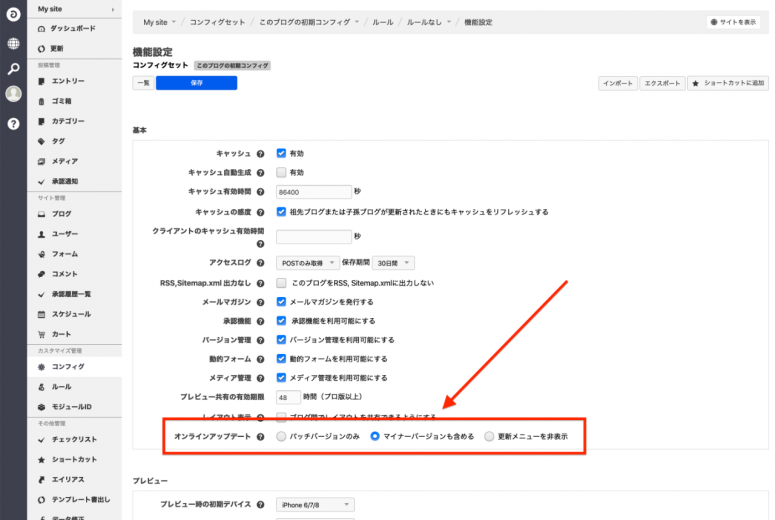775x520 pixels.
Task: Click help icon beside アクセスログ label
Action: pyautogui.click(x=261, y=263)
